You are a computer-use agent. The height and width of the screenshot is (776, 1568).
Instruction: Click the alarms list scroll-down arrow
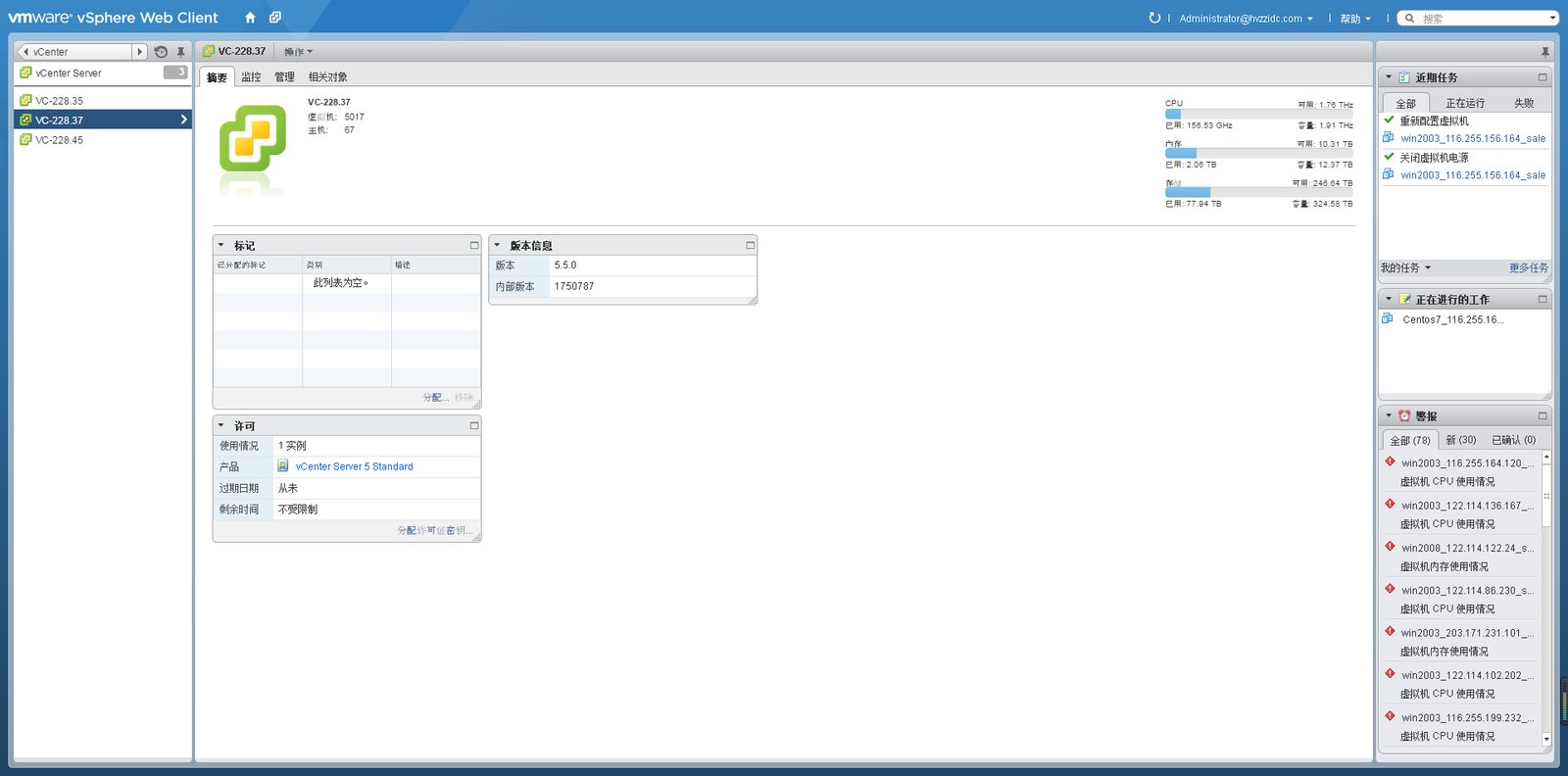pos(1546,739)
